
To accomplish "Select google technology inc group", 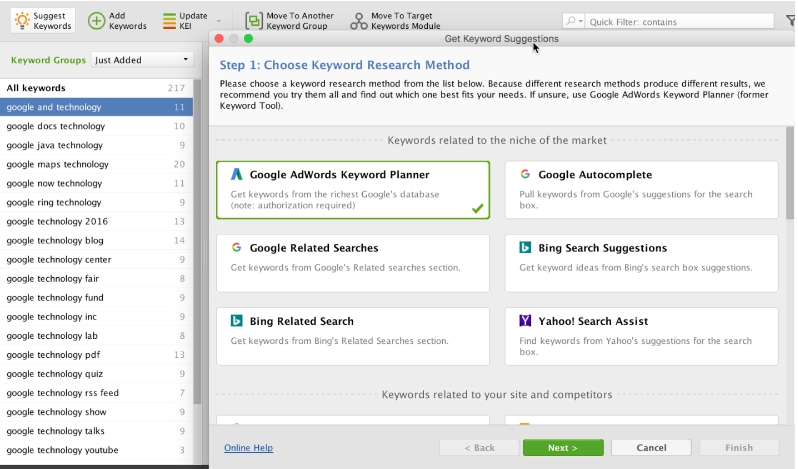I will (96, 317).
